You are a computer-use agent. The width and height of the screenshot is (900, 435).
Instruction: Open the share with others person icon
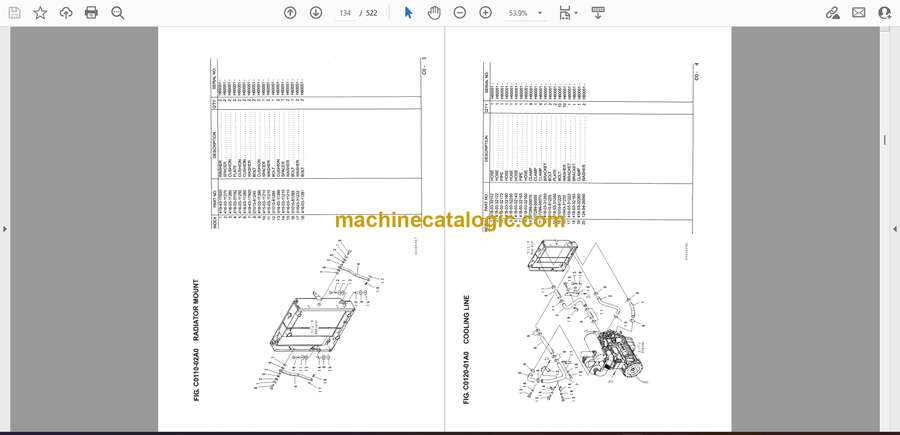(885, 13)
